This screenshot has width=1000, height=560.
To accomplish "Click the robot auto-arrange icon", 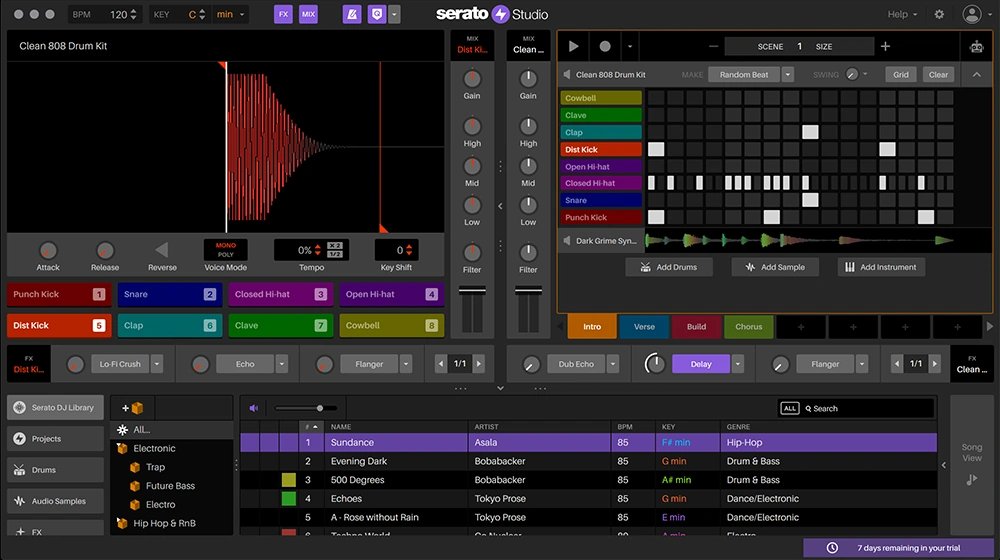I will (x=976, y=46).
